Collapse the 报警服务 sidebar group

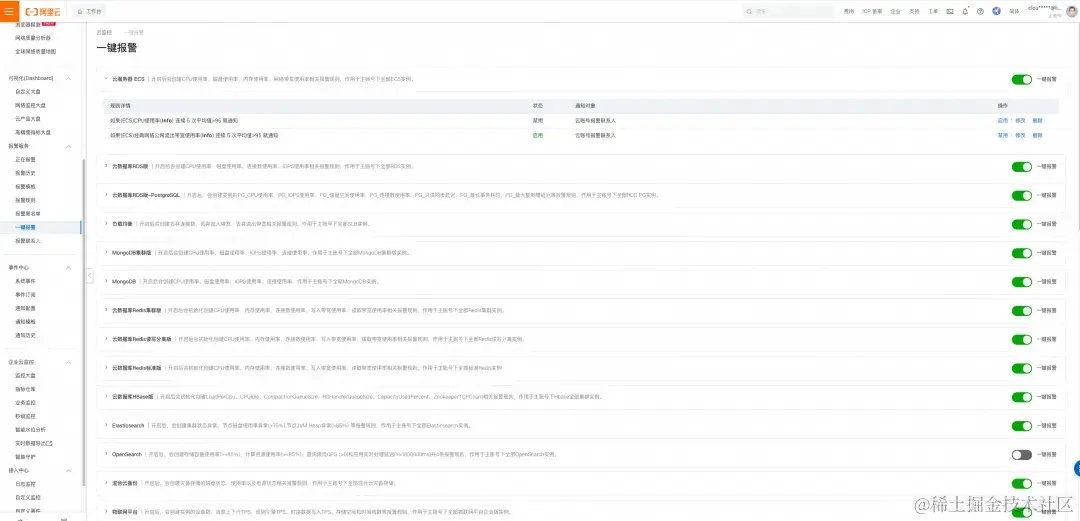click(68, 146)
